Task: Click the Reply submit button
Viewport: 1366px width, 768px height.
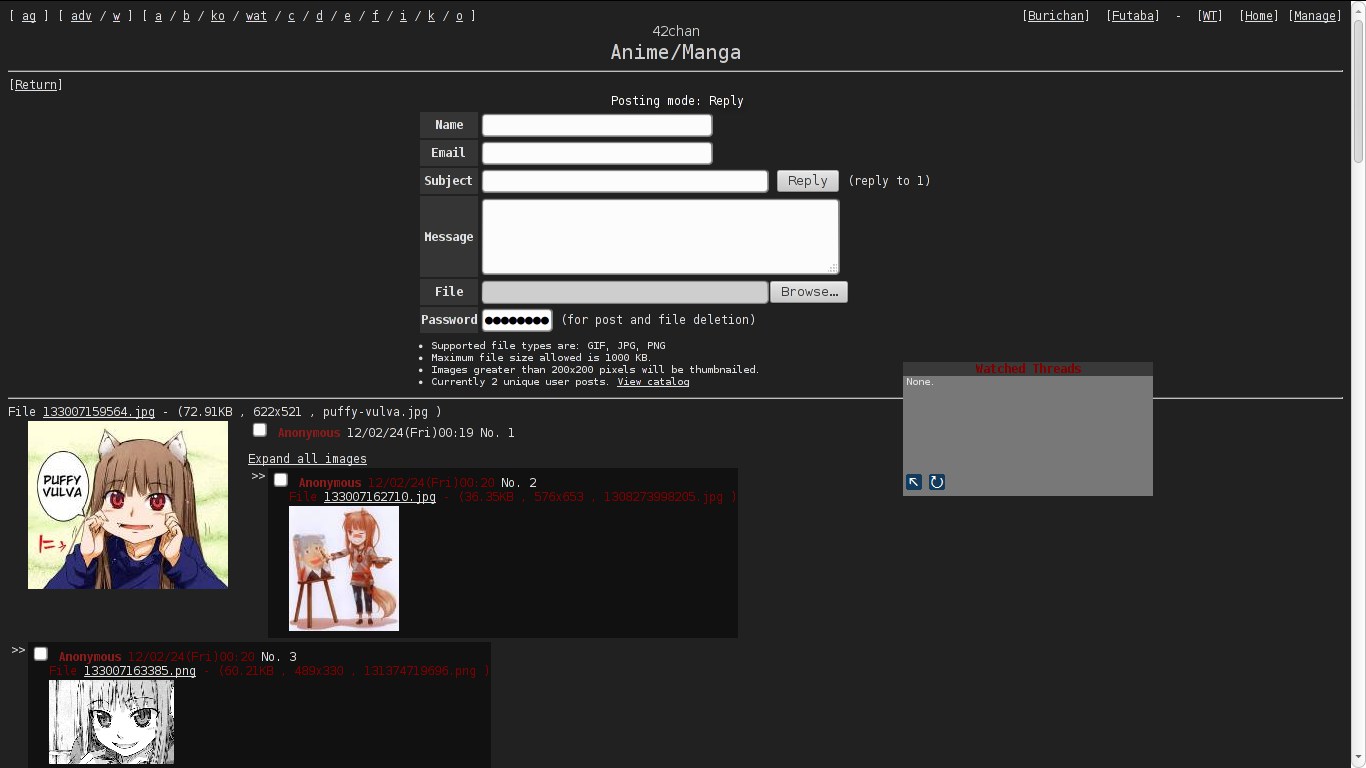Action: pyautogui.click(x=807, y=181)
